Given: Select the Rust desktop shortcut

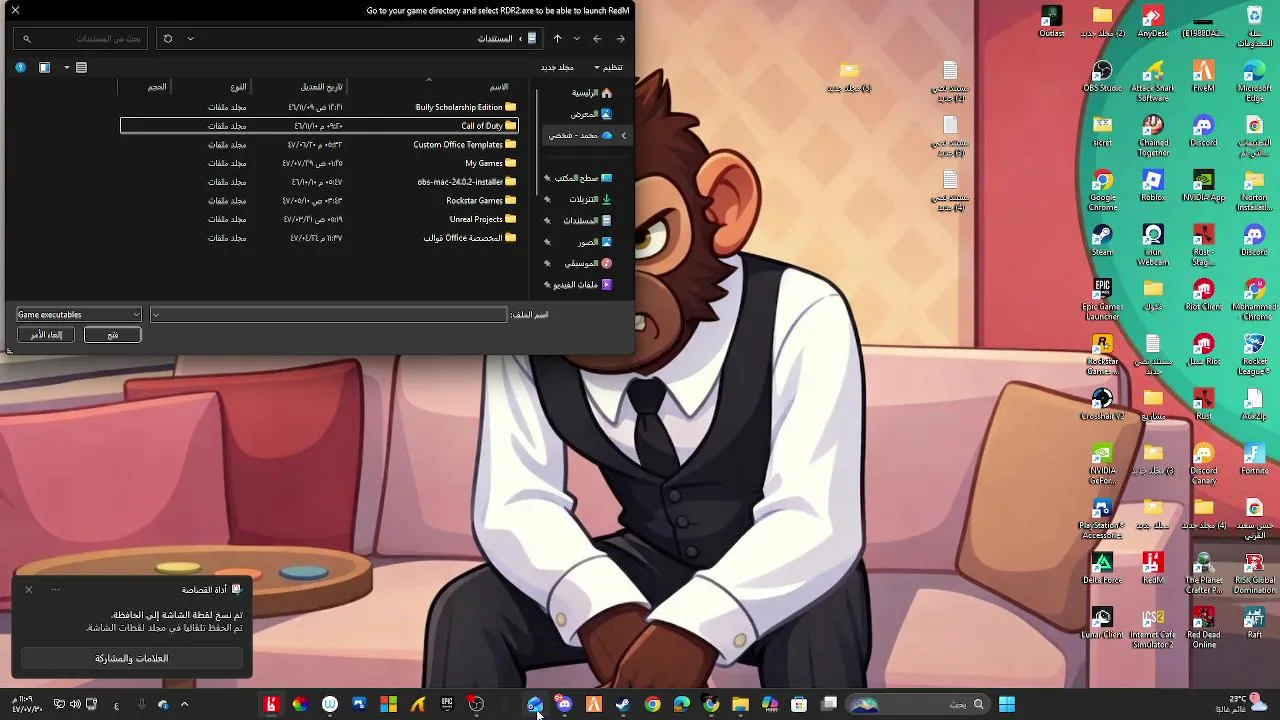Looking at the screenshot, I should (x=1204, y=404).
